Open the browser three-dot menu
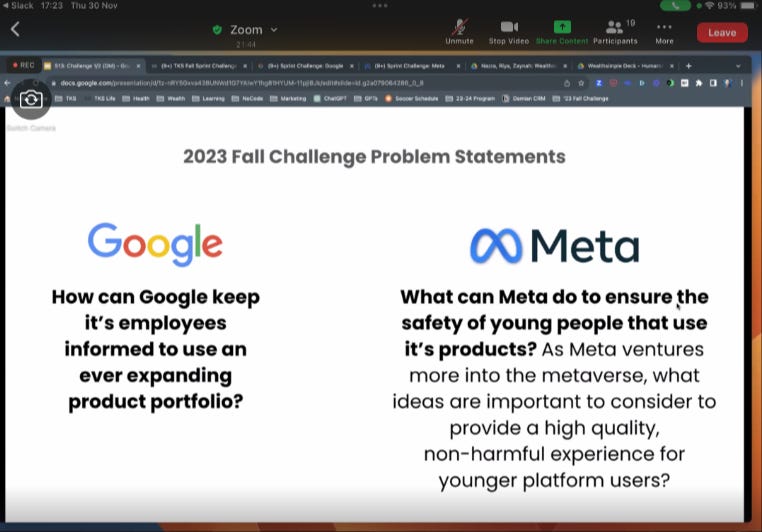The height and width of the screenshot is (532, 762). click(x=742, y=83)
